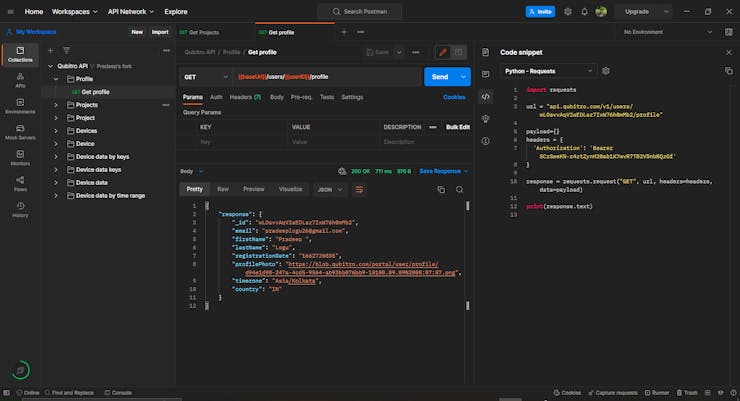Open the Flows sidebar section
The height and width of the screenshot is (401, 740).
click(x=20, y=184)
